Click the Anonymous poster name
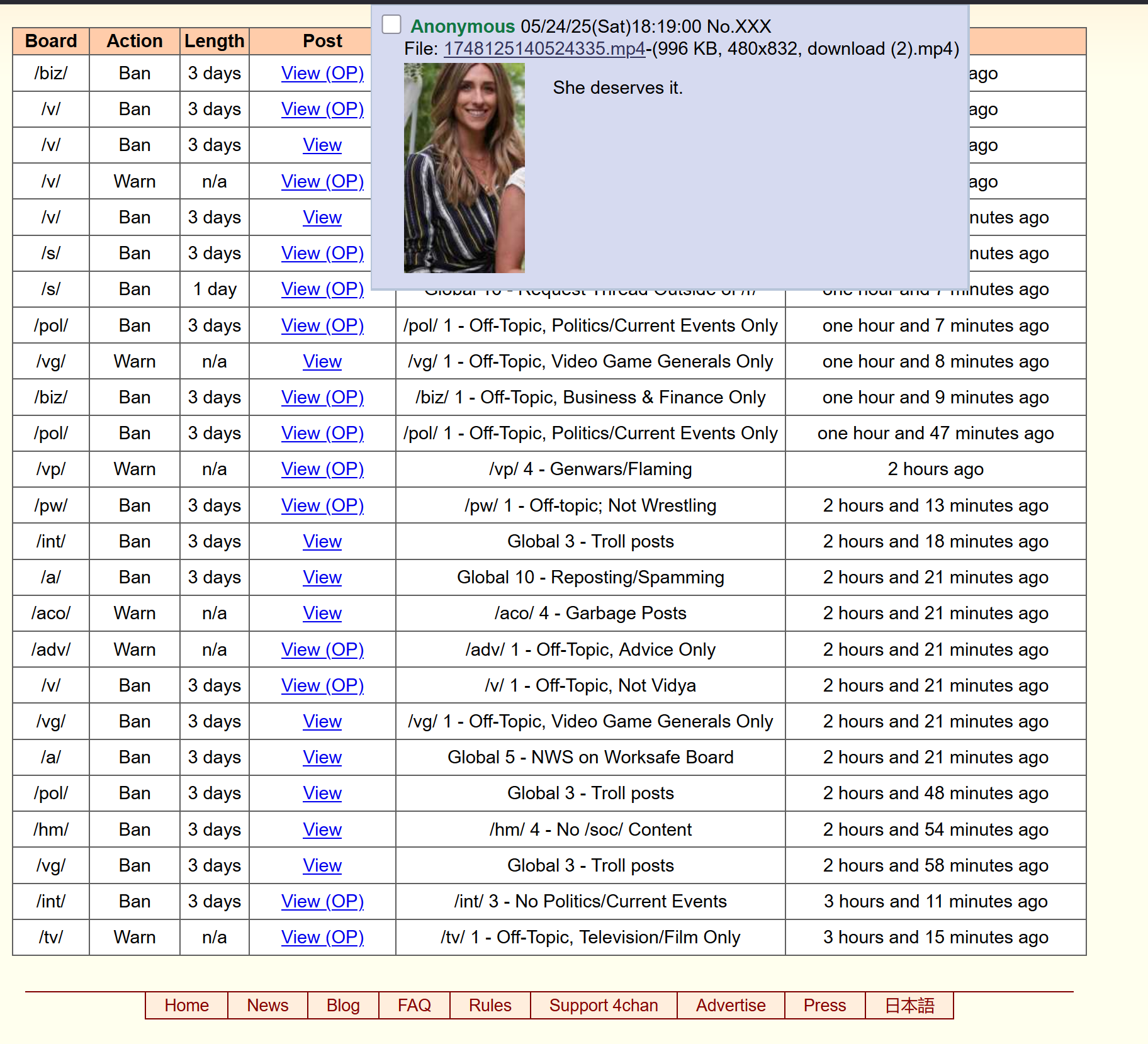Image resolution: width=1148 pixels, height=1044 pixels. tap(463, 26)
